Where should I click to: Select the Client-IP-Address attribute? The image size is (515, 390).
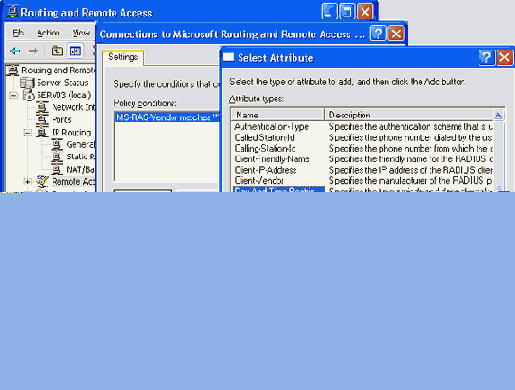pyautogui.click(x=265, y=170)
